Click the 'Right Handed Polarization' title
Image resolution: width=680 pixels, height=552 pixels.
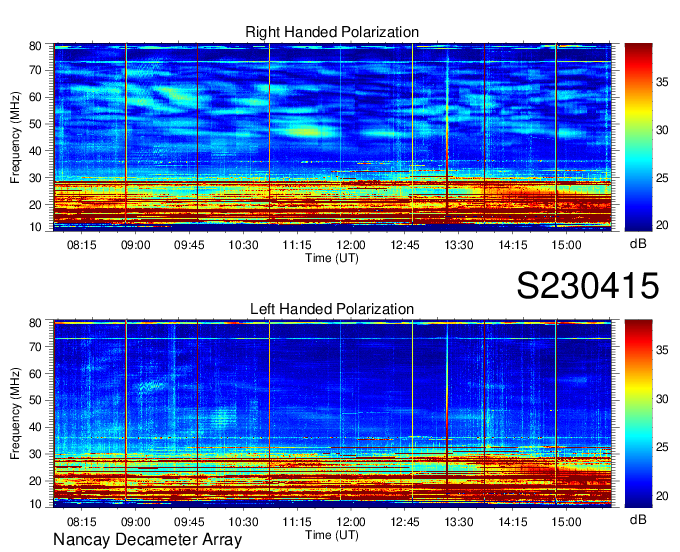pyautogui.click(x=332, y=32)
